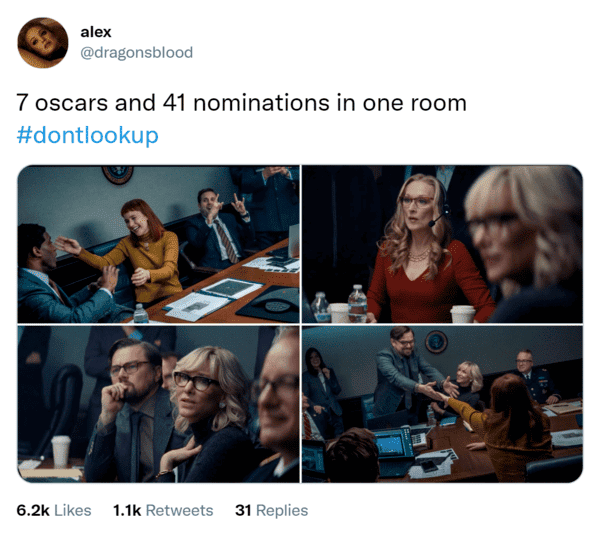600x554 pixels.
Task: Open the top-left meeting room photo
Action: (x=158, y=244)
